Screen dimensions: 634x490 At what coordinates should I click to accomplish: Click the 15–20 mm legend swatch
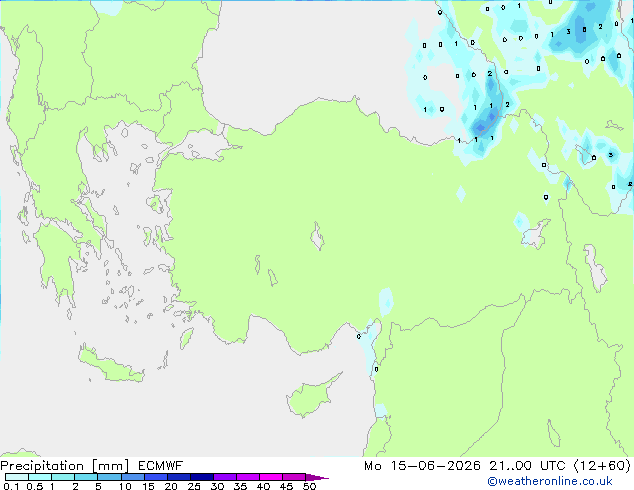click(x=155, y=477)
